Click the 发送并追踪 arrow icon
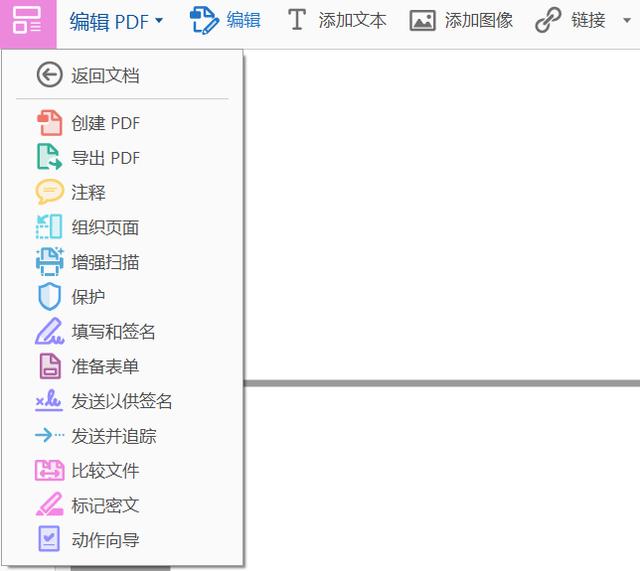Viewport: 640px width, 571px height. tap(49, 435)
